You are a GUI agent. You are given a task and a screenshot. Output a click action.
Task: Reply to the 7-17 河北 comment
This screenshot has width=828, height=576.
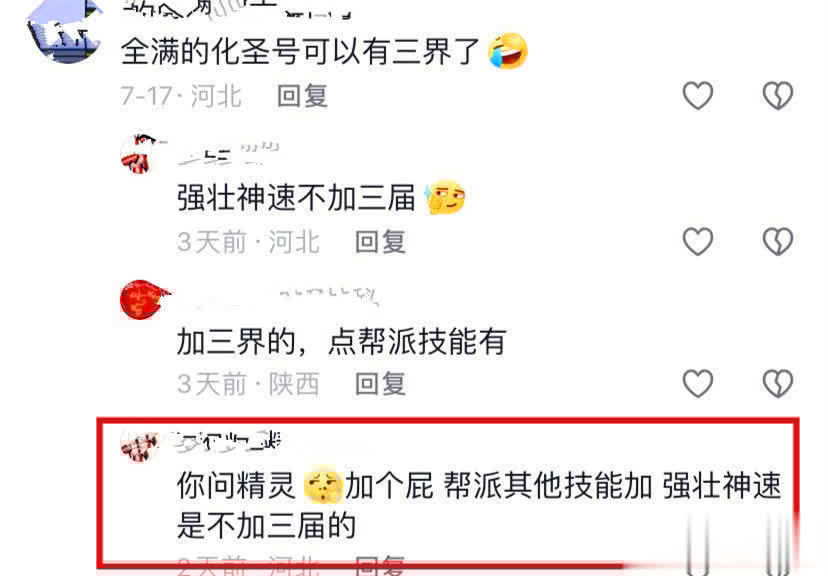303,96
